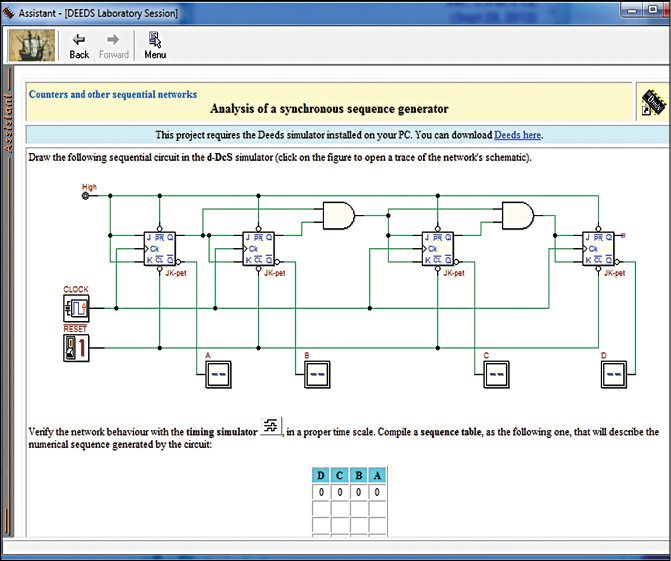Click the CLOCK input component
The image size is (671, 561).
click(x=77, y=308)
